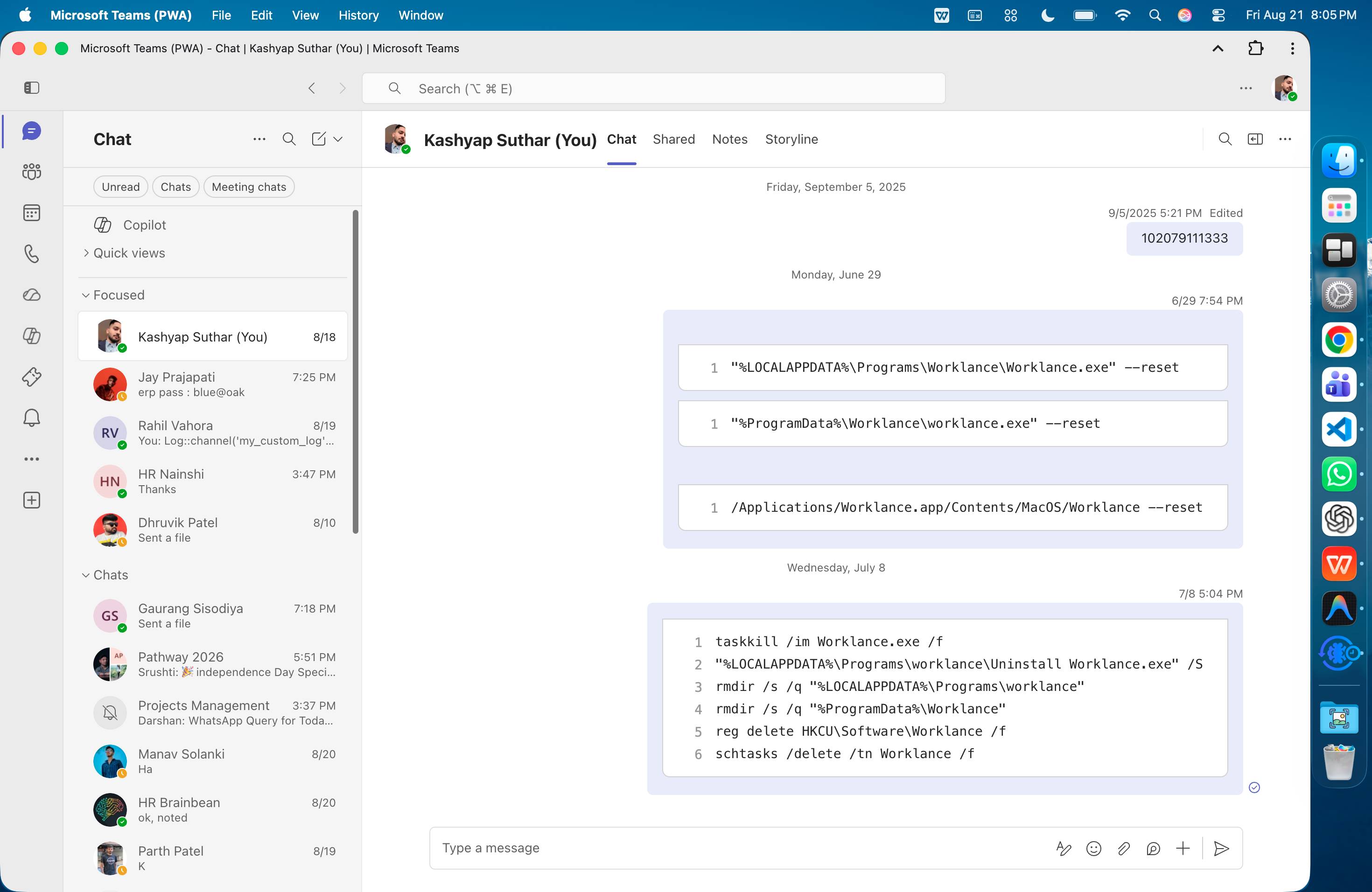This screenshot has height=892, width=1372.
Task: Click the chat list scrollbar
Action: 356,372
